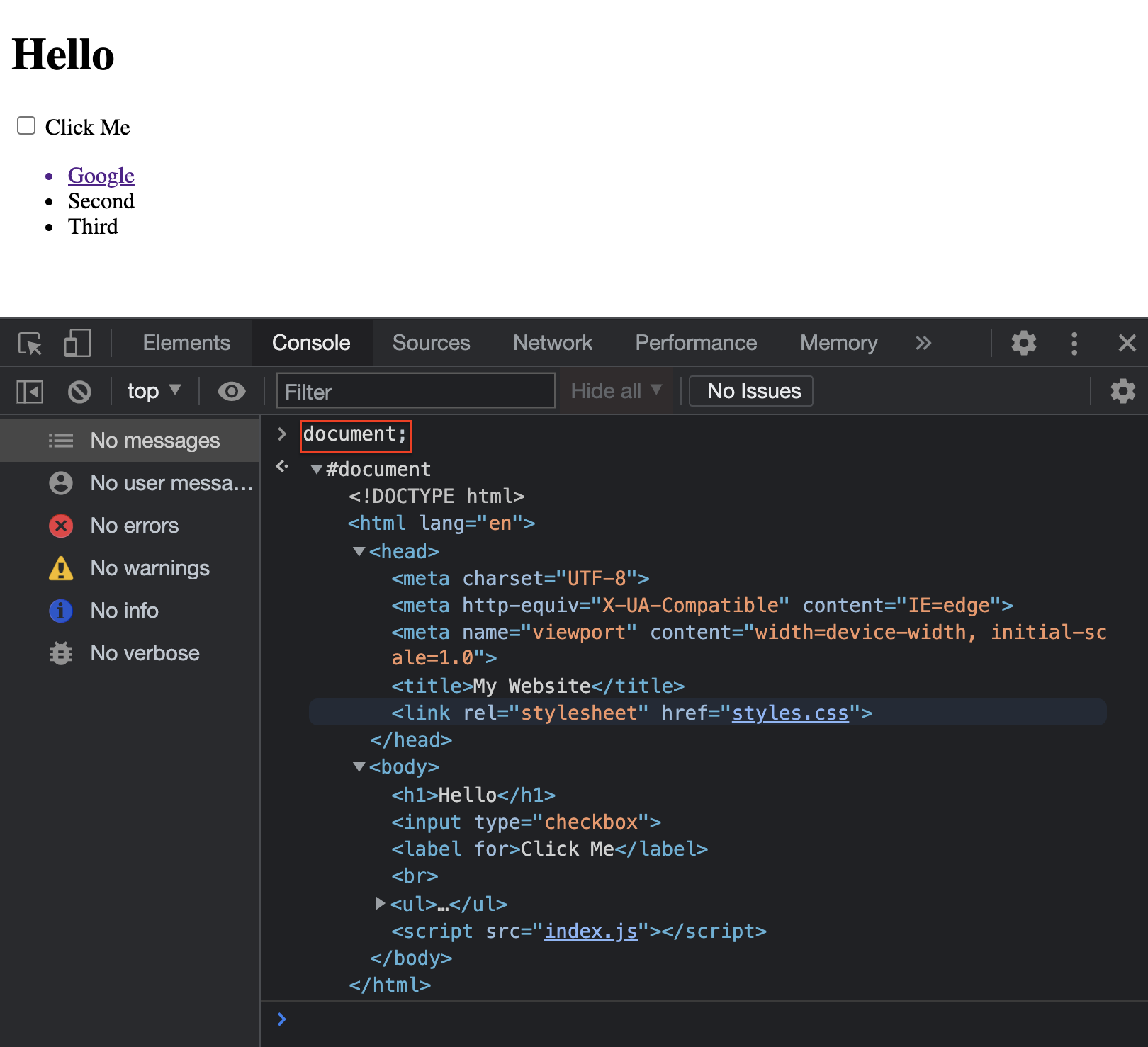Click the meta charset UTF-8 line
This screenshot has height=1047, width=1148.
pyautogui.click(x=520, y=578)
